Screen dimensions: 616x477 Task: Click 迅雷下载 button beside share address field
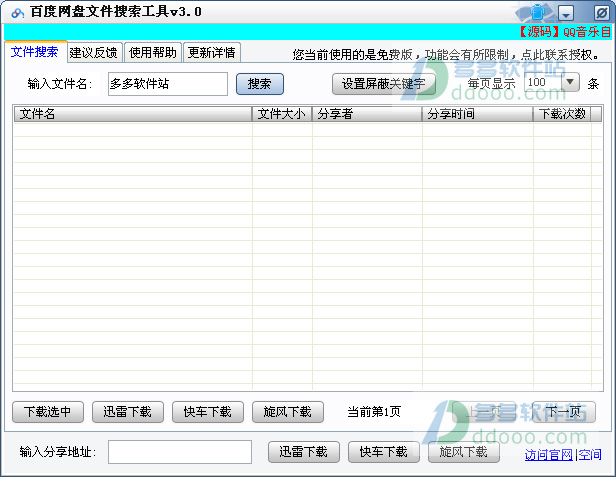[304, 452]
